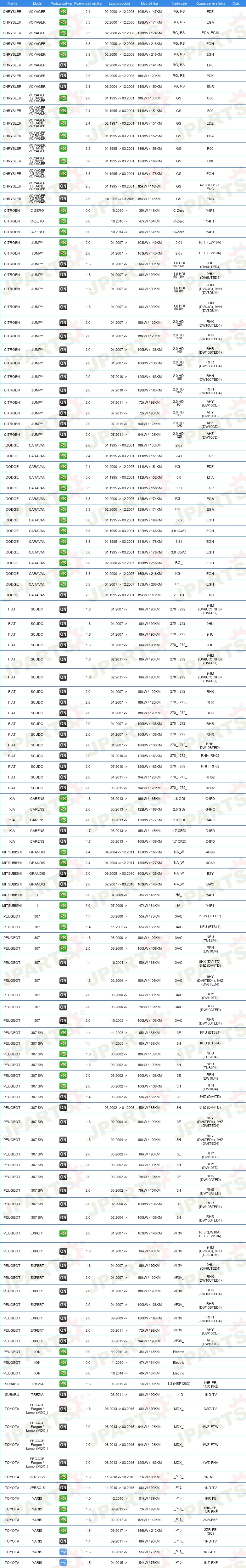Click diesel ON icon for Chrysler Voyager ENR 2.8
246x1568 pixels.
(63, 87)
